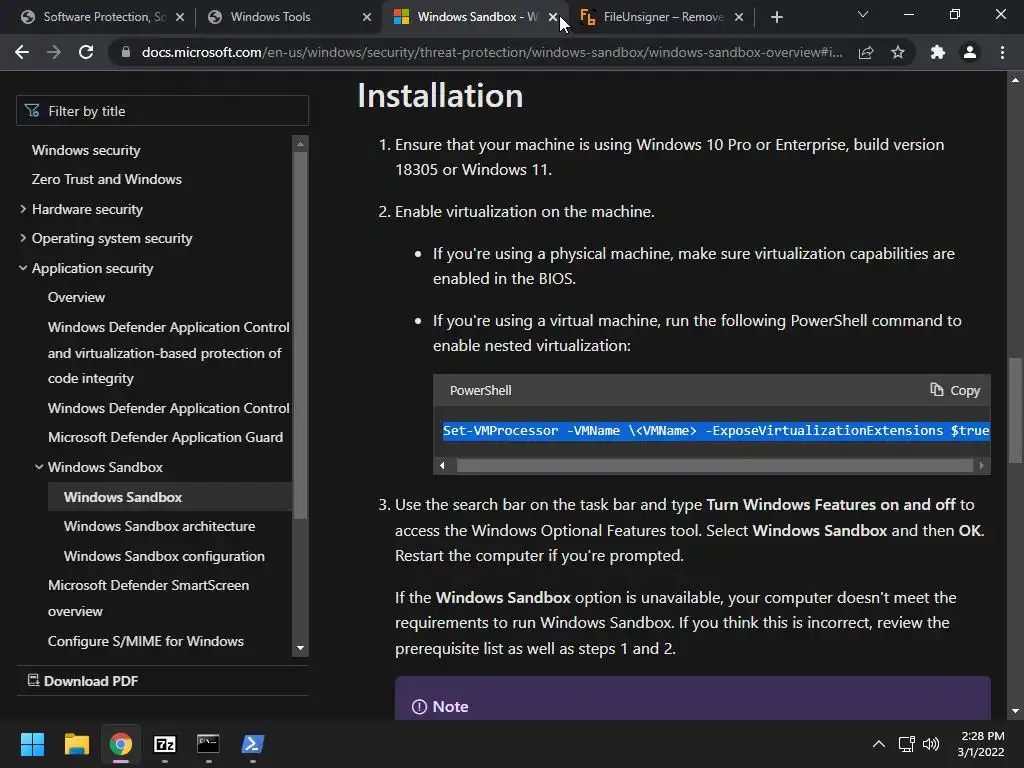
Task: Share this page via address bar icon
Action: coord(866,52)
